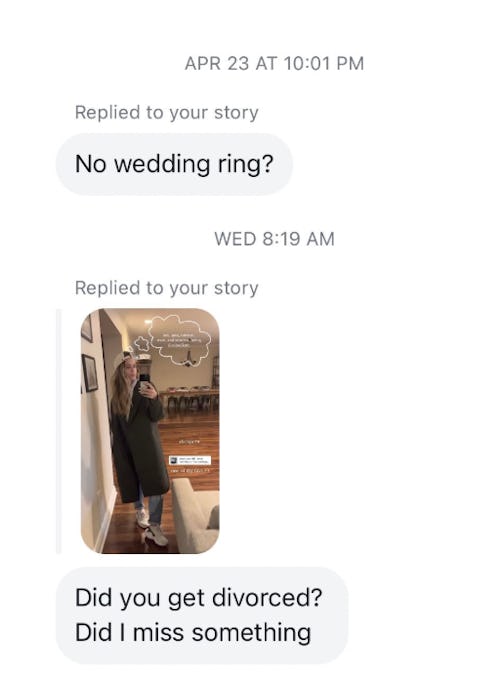
Task: Tap the small flower doodle beside thought bubble
Action: click(x=142, y=345)
